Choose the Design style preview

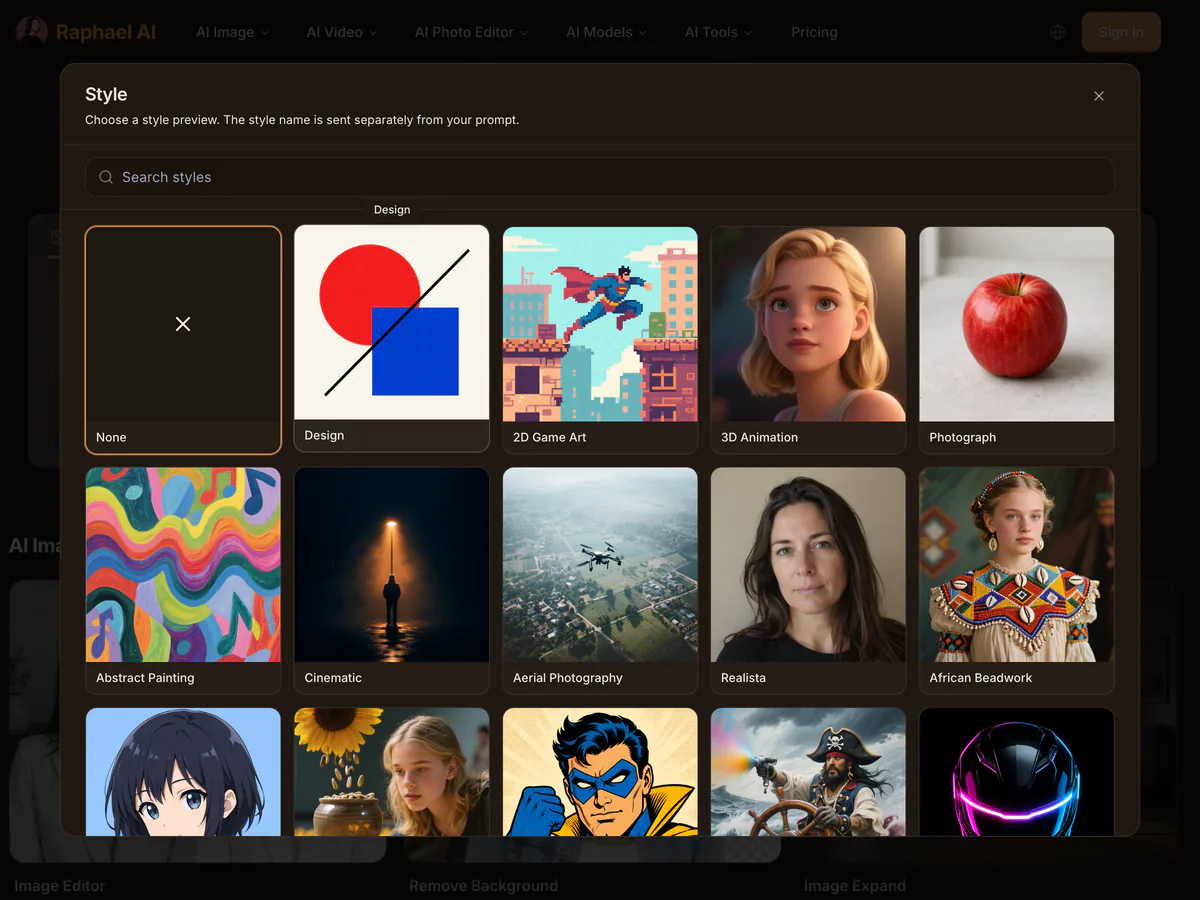[392, 338]
